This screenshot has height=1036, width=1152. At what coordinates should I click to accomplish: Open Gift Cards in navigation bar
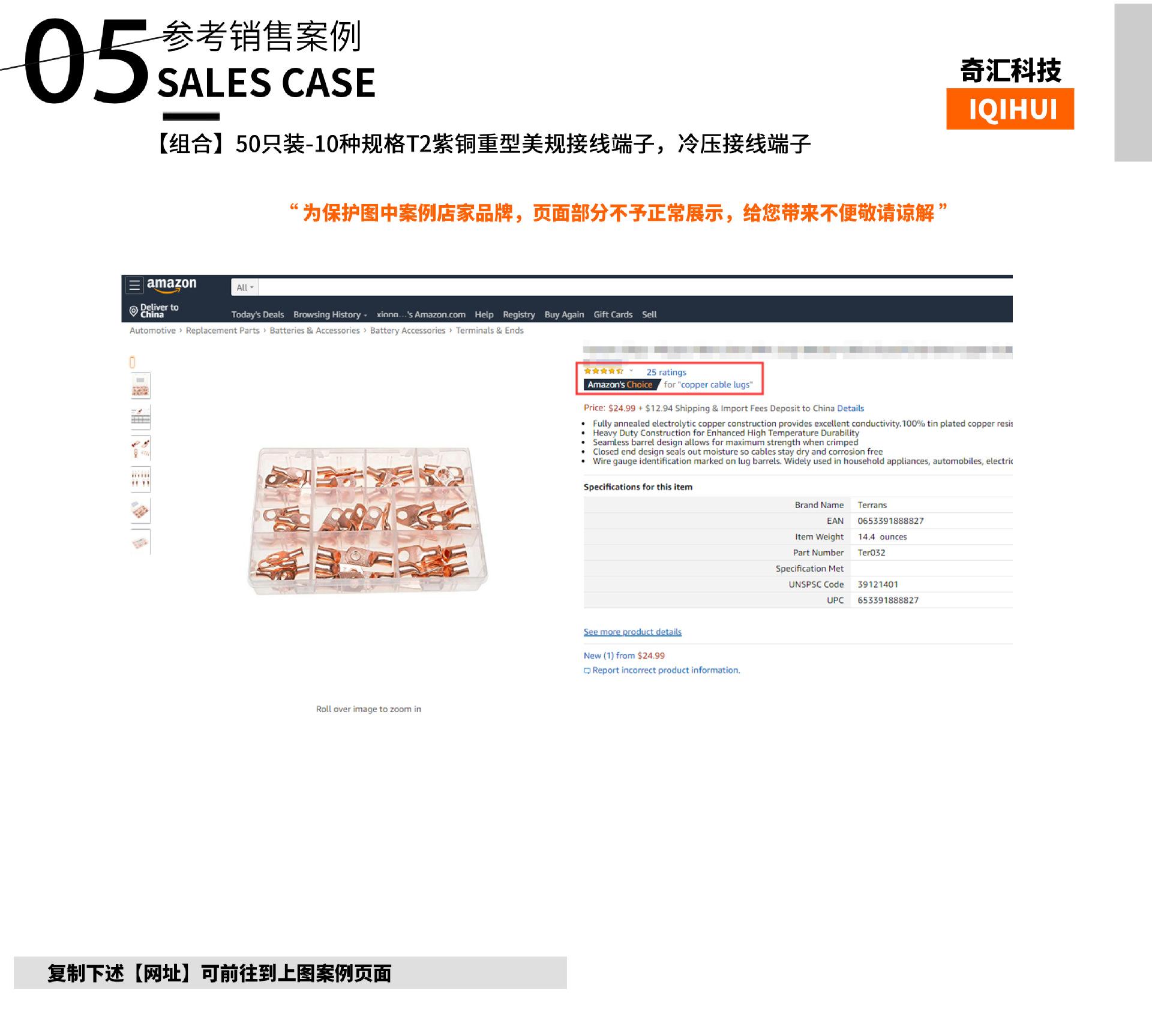[613, 314]
